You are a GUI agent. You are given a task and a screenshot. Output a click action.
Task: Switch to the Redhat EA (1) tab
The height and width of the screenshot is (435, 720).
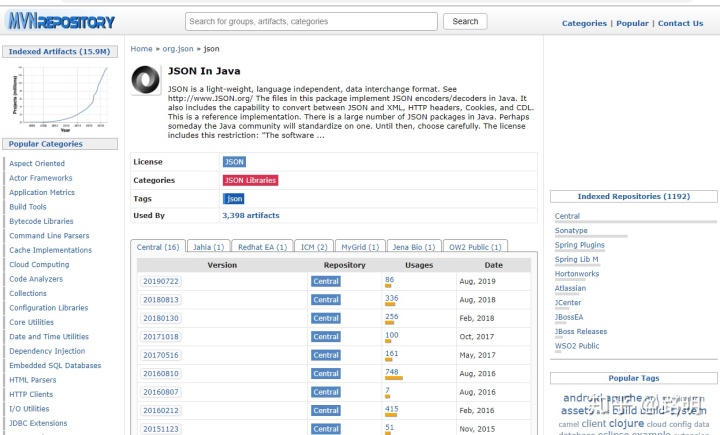click(262, 247)
